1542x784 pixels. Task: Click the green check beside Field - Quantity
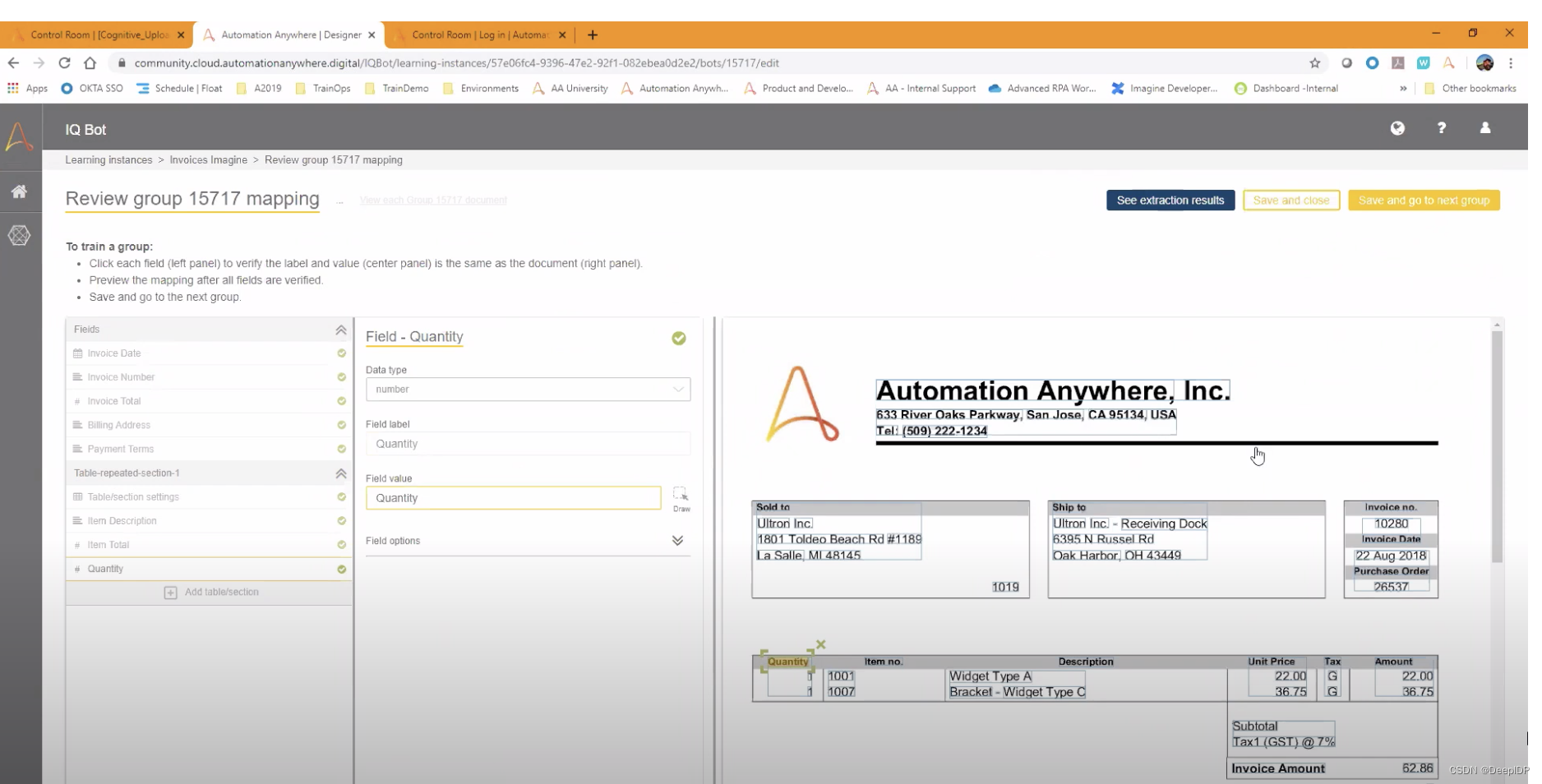click(x=679, y=338)
